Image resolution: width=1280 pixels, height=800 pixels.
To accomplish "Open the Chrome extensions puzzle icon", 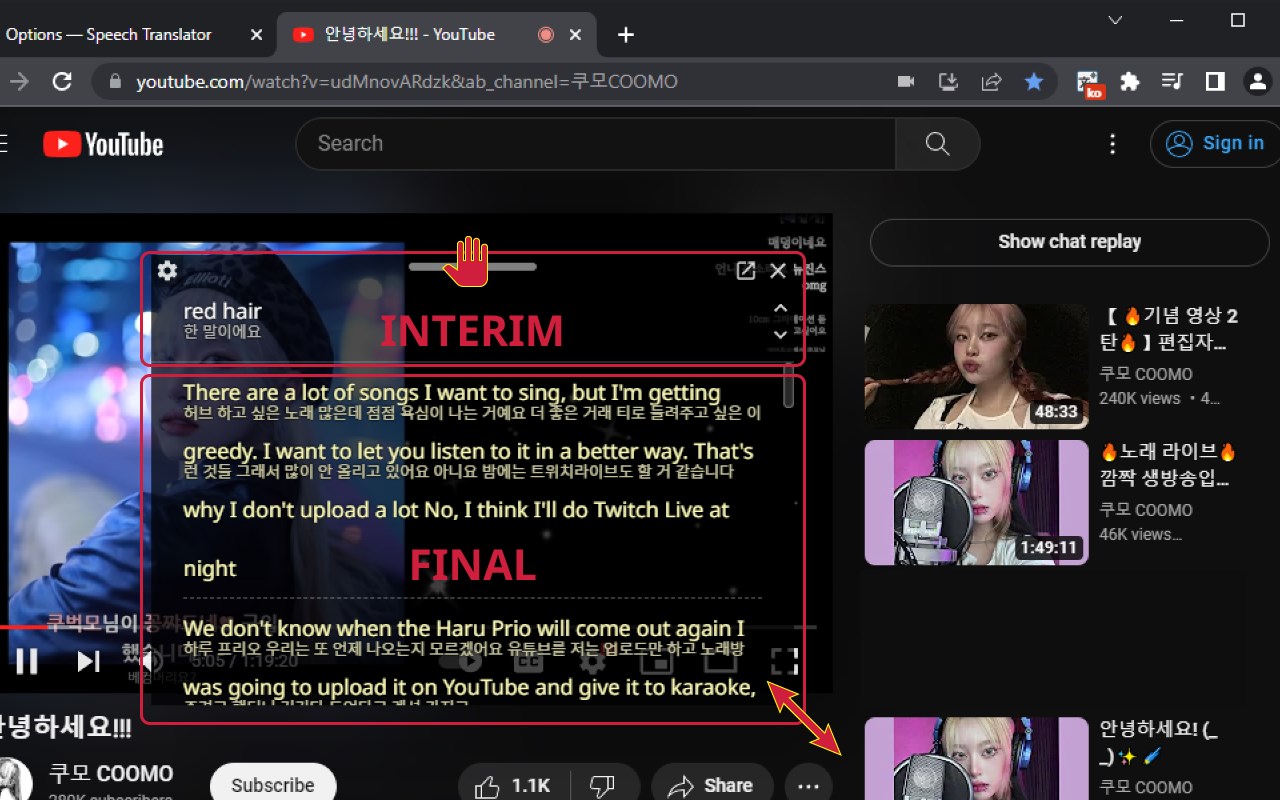I will point(1130,82).
